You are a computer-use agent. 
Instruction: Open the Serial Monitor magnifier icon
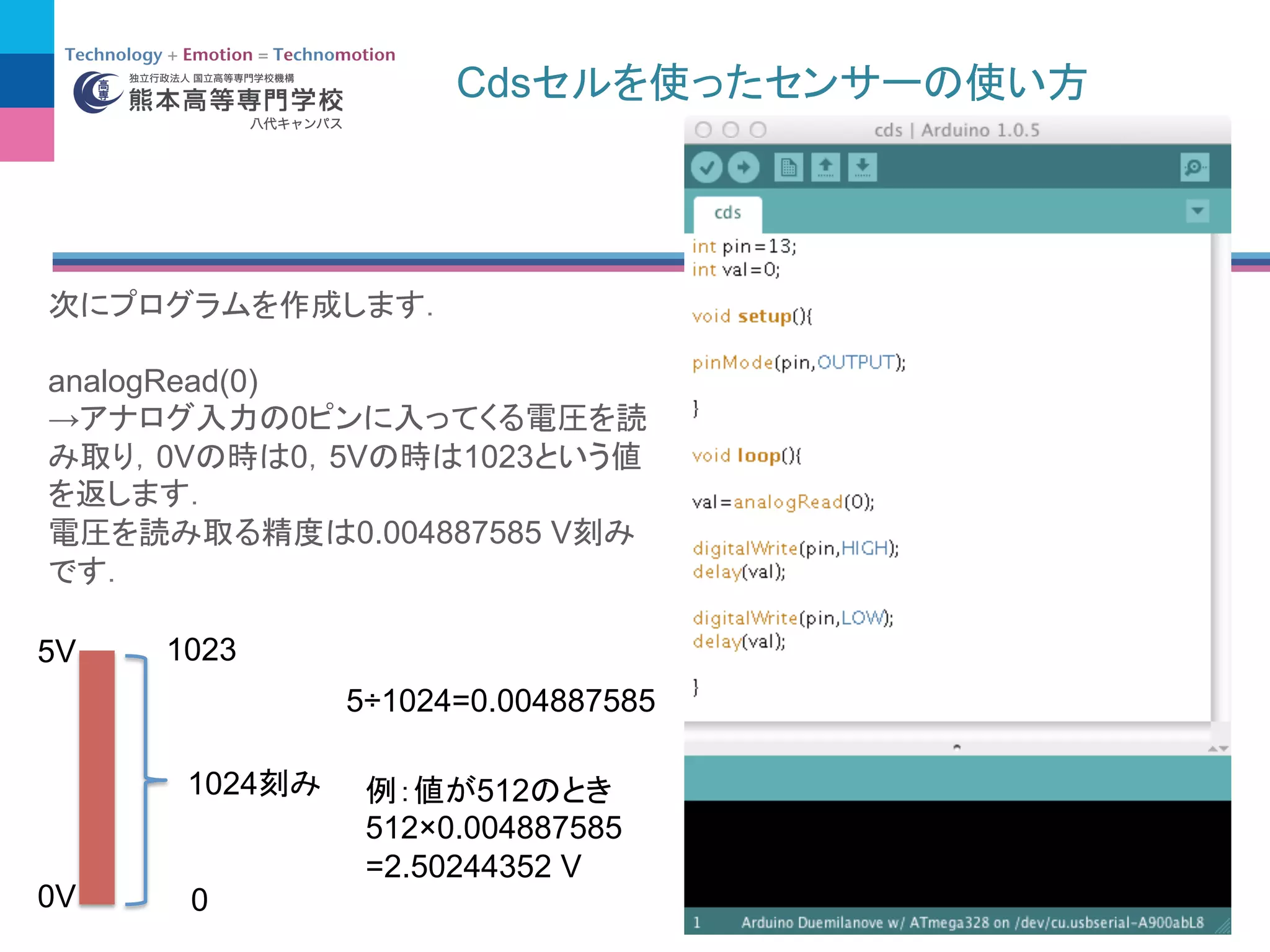pyautogui.click(x=1194, y=167)
